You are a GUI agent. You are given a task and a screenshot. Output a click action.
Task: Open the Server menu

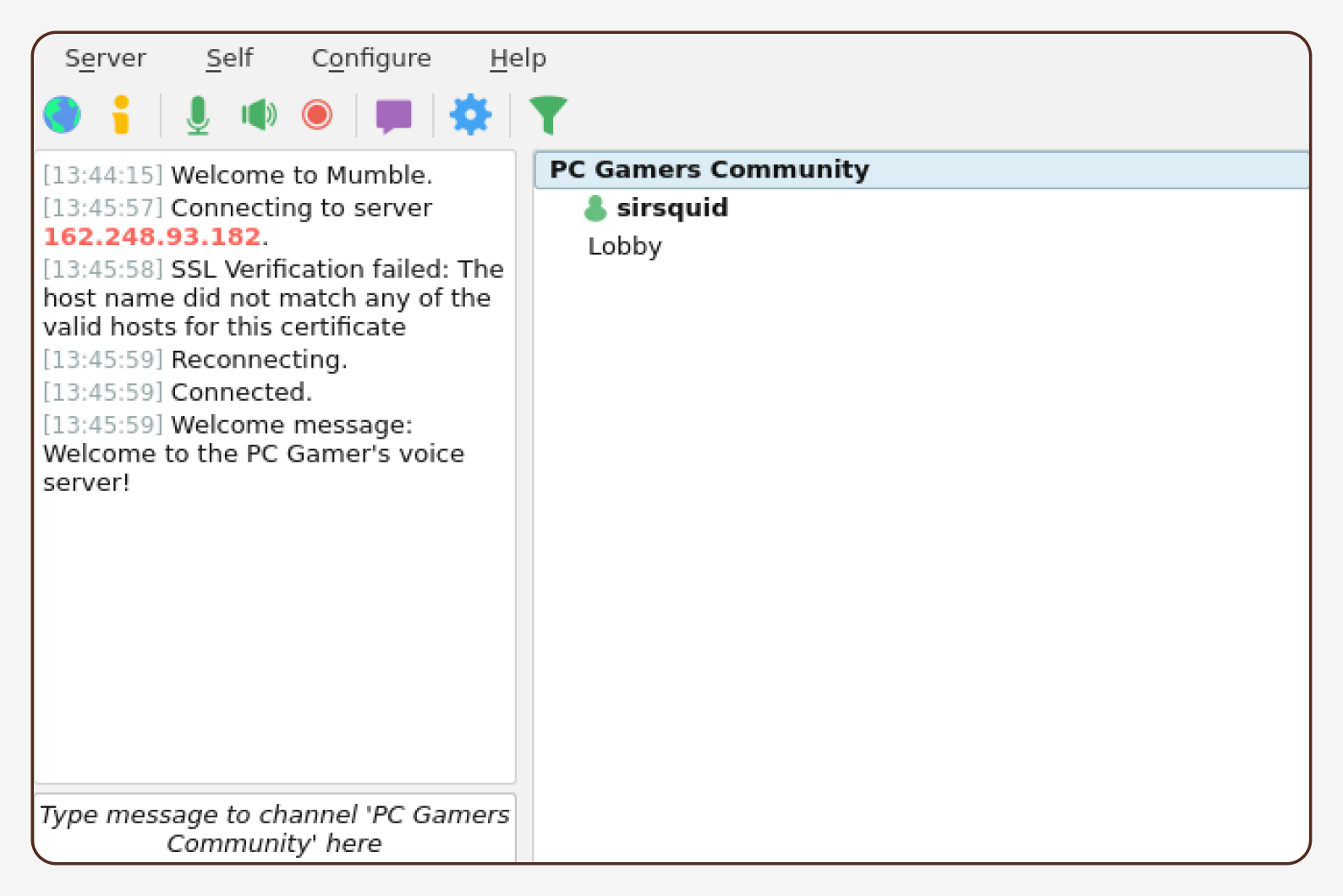(x=106, y=58)
